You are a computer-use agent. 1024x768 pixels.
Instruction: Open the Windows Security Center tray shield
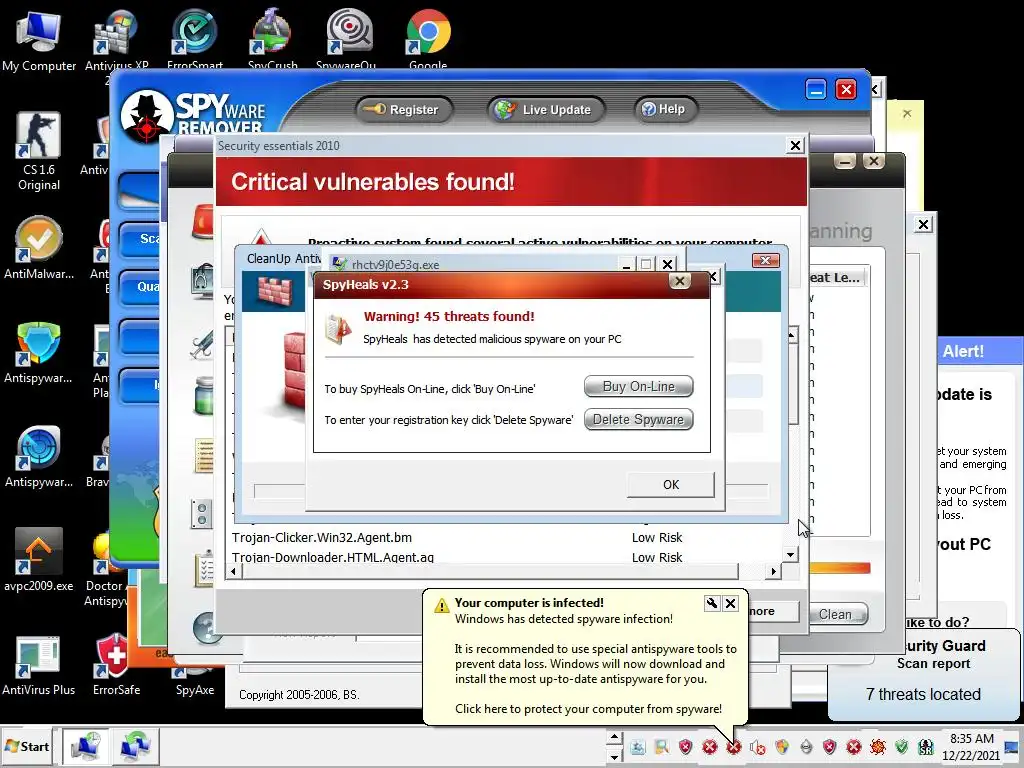(x=782, y=746)
